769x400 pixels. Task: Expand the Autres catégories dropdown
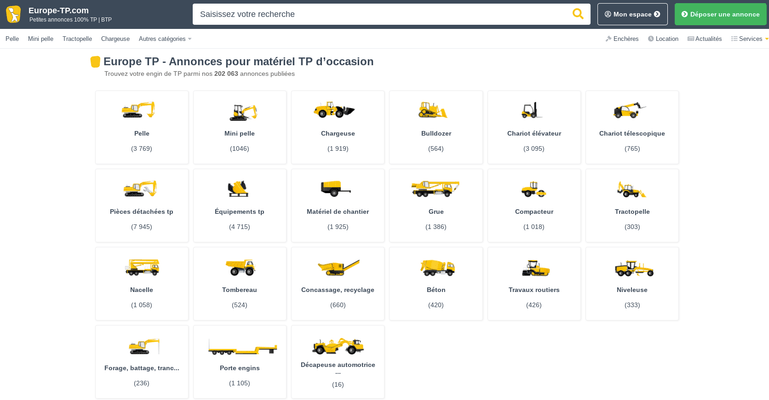[165, 39]
